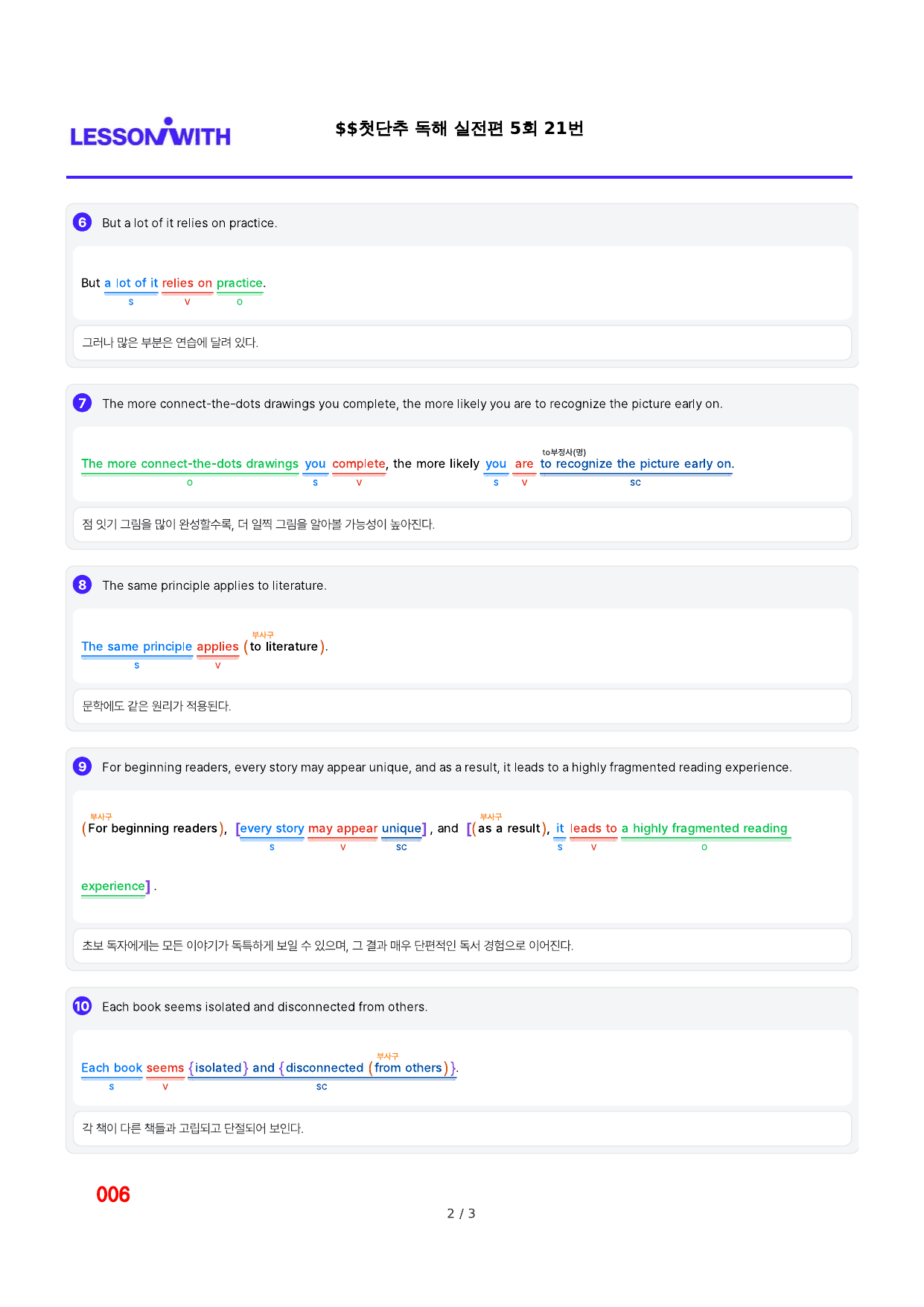Click the number 9 sentence badge

coord(82,766)
